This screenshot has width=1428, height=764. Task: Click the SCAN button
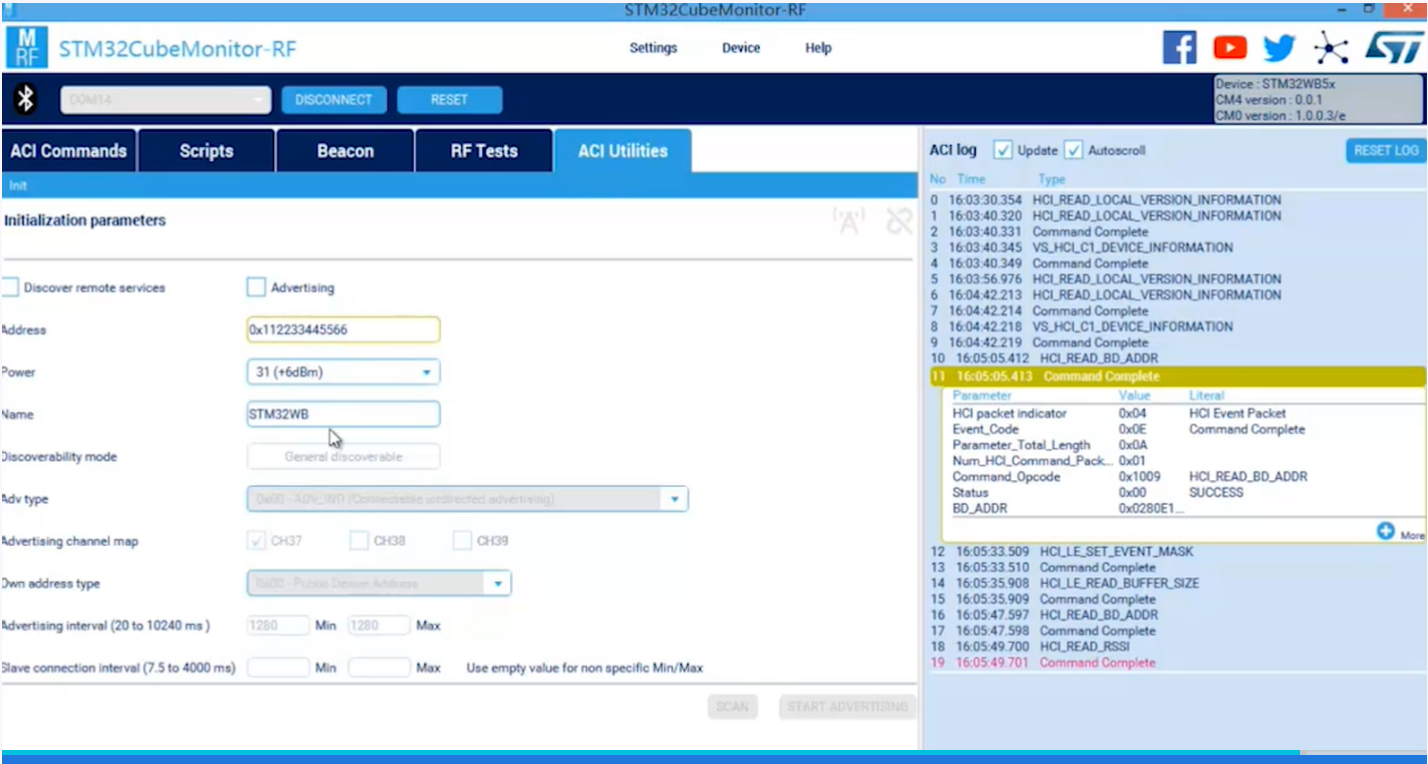click(733, 706)
